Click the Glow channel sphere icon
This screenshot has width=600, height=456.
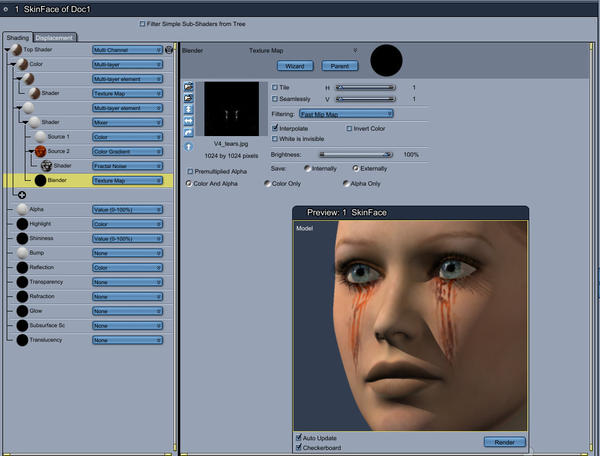coord(22,311)
